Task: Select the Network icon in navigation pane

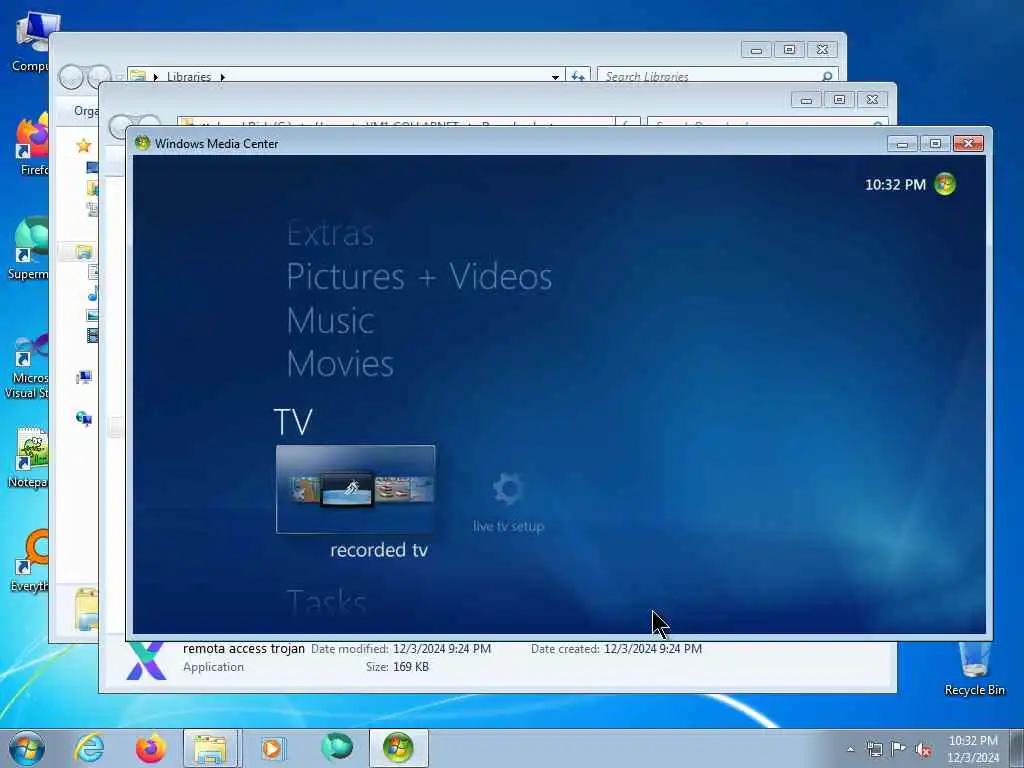Action: point(84,418)
